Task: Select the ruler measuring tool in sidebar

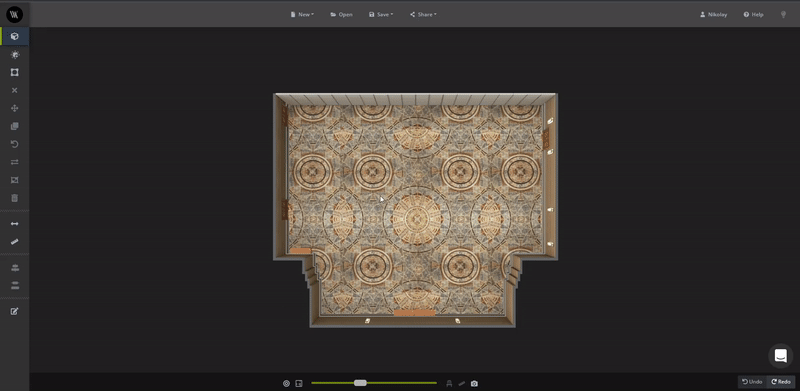Action: point(15,241)
